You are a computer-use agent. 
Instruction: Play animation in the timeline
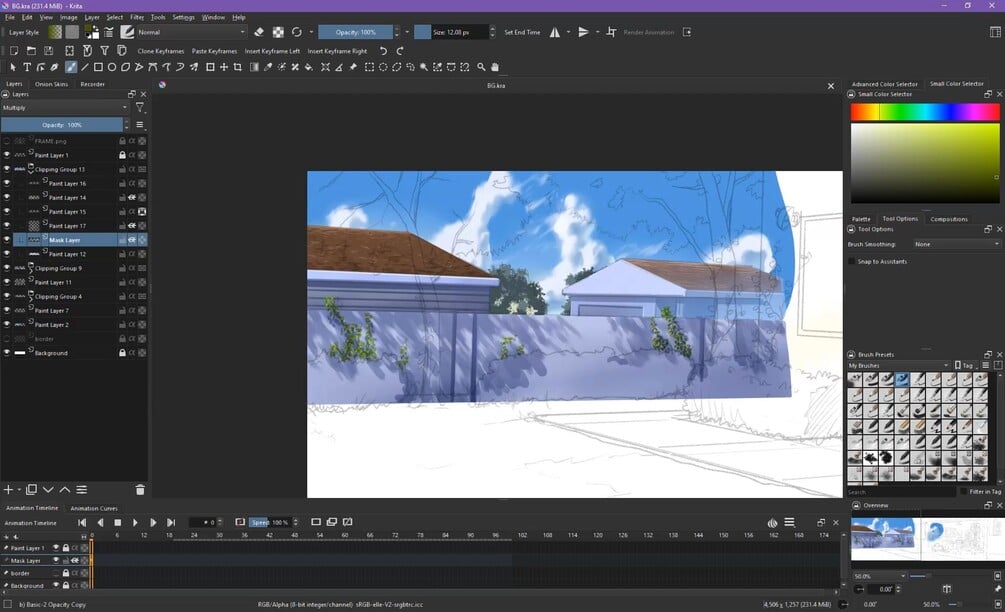coord(135,522)
